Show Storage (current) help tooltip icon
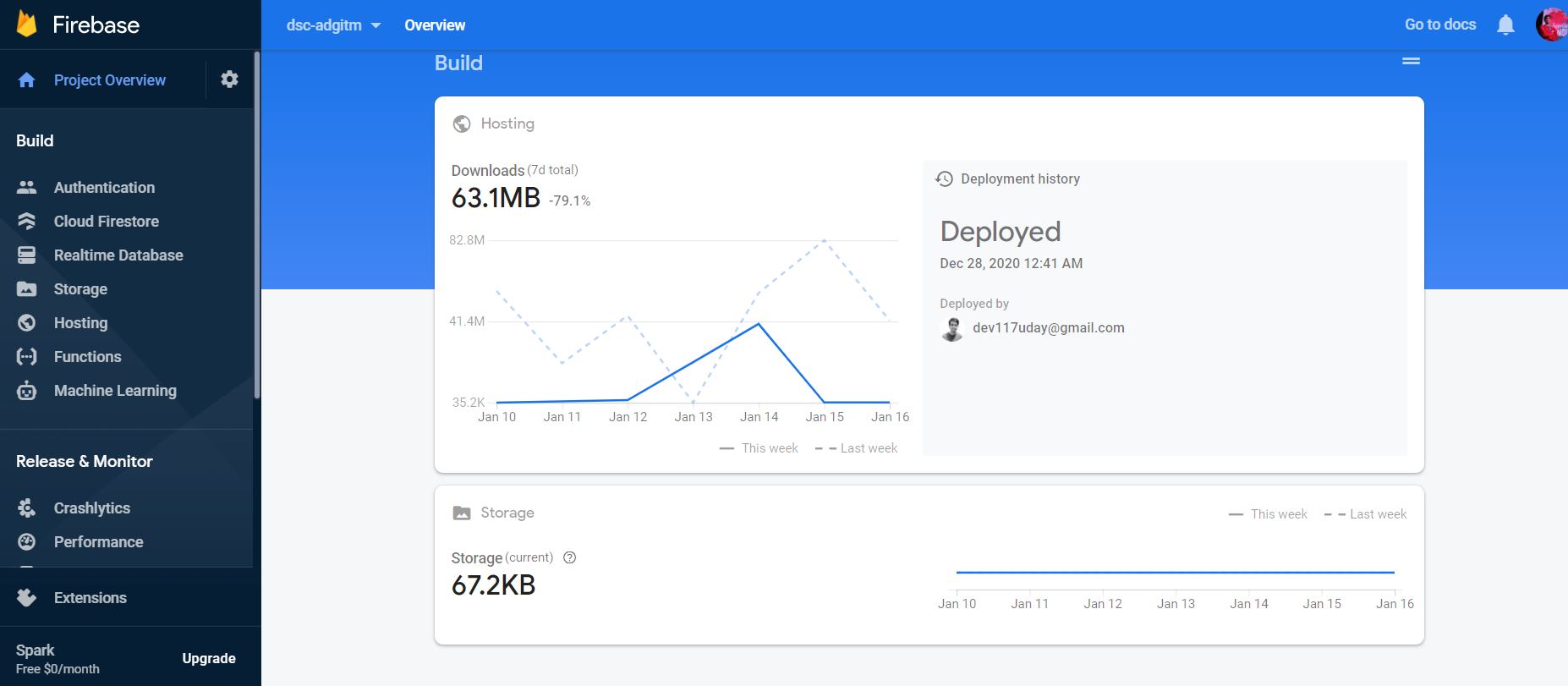This screenshot has height=686, width=1568. 569,557
